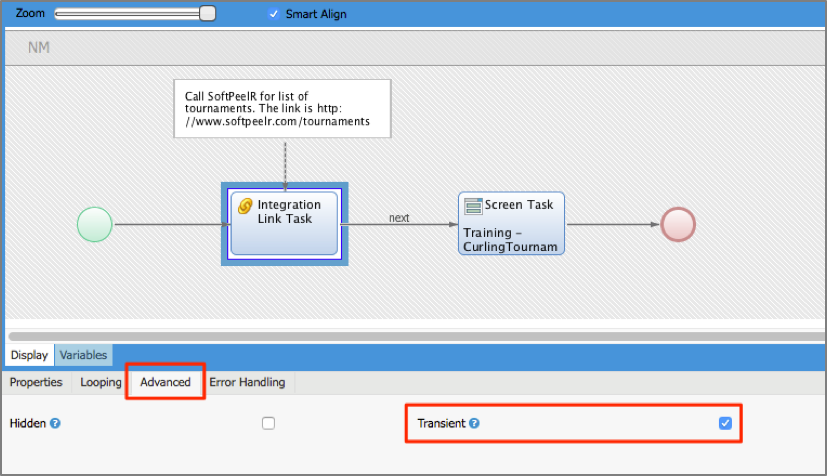Screen dimensions: 827x476
Task: Click the 'next' connector label
Action: coord(399,218)
